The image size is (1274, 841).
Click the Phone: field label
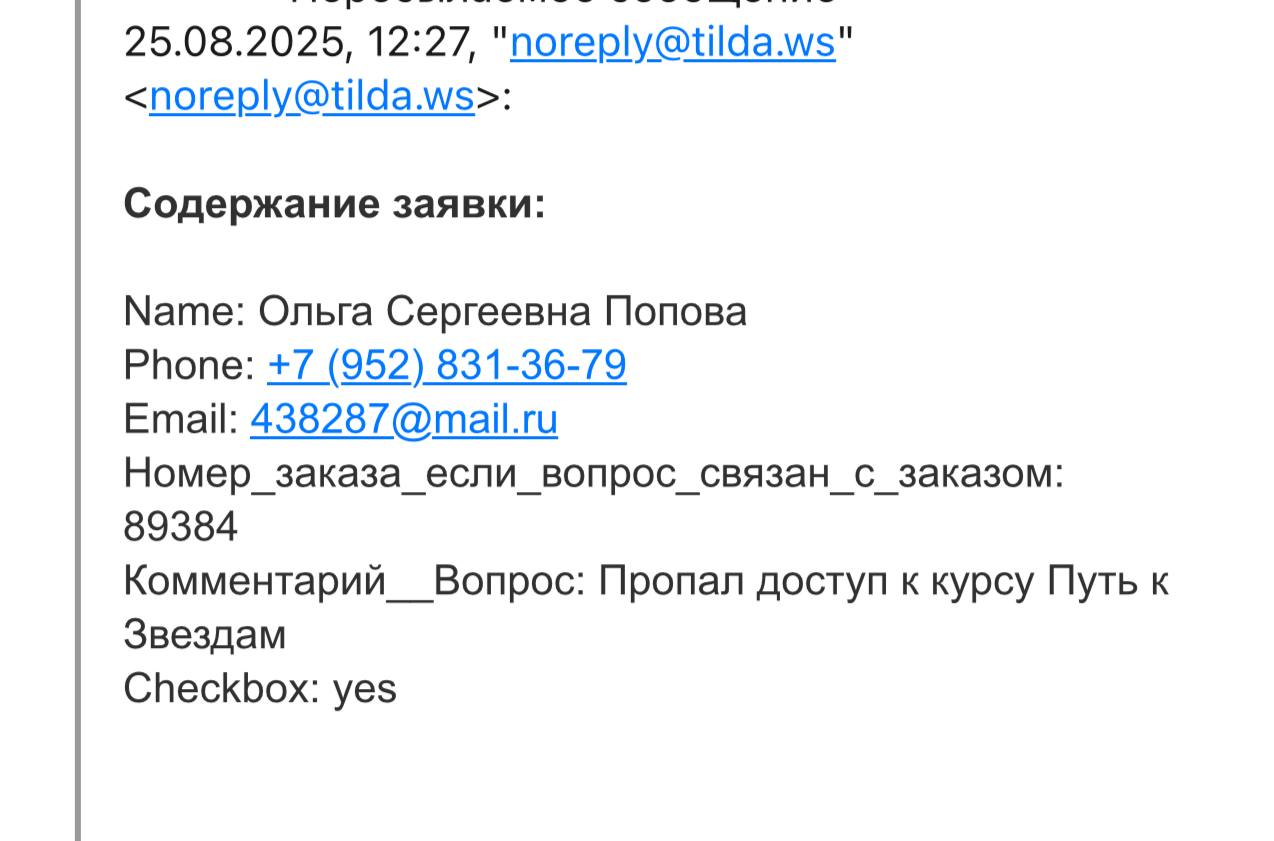[189, 366]
